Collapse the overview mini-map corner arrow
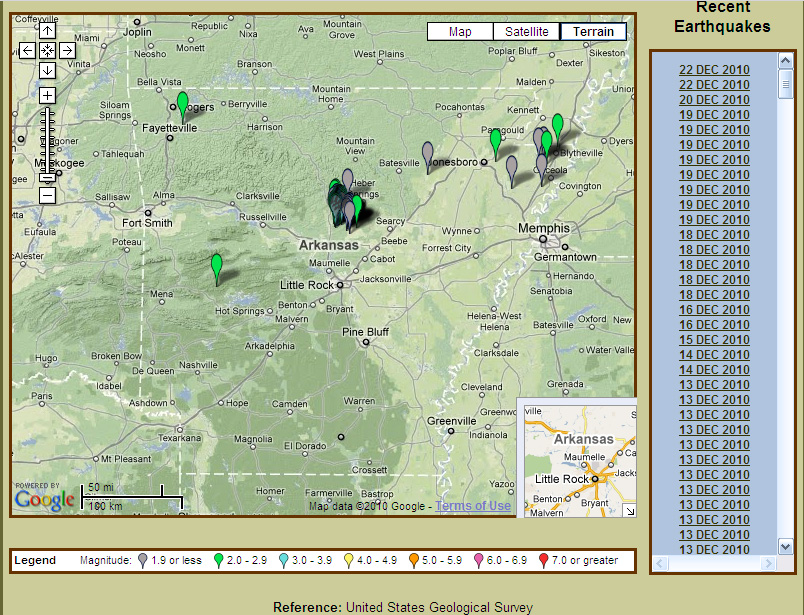Image resolution: width=804 pixels, height=615 pixels. [629, 510]
